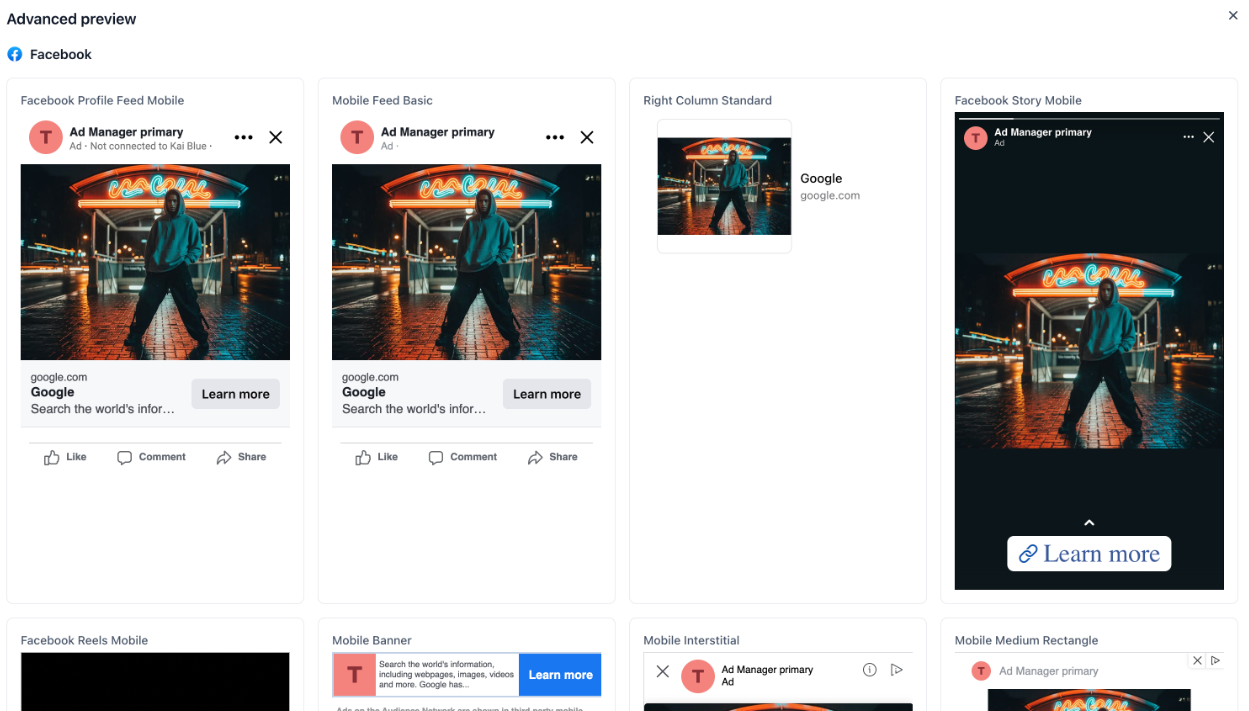The height and width of the screenshot is (711, 1249).
Task: Click Share in Facebook Profile Feed Mobile
Action: click(241, 457)
